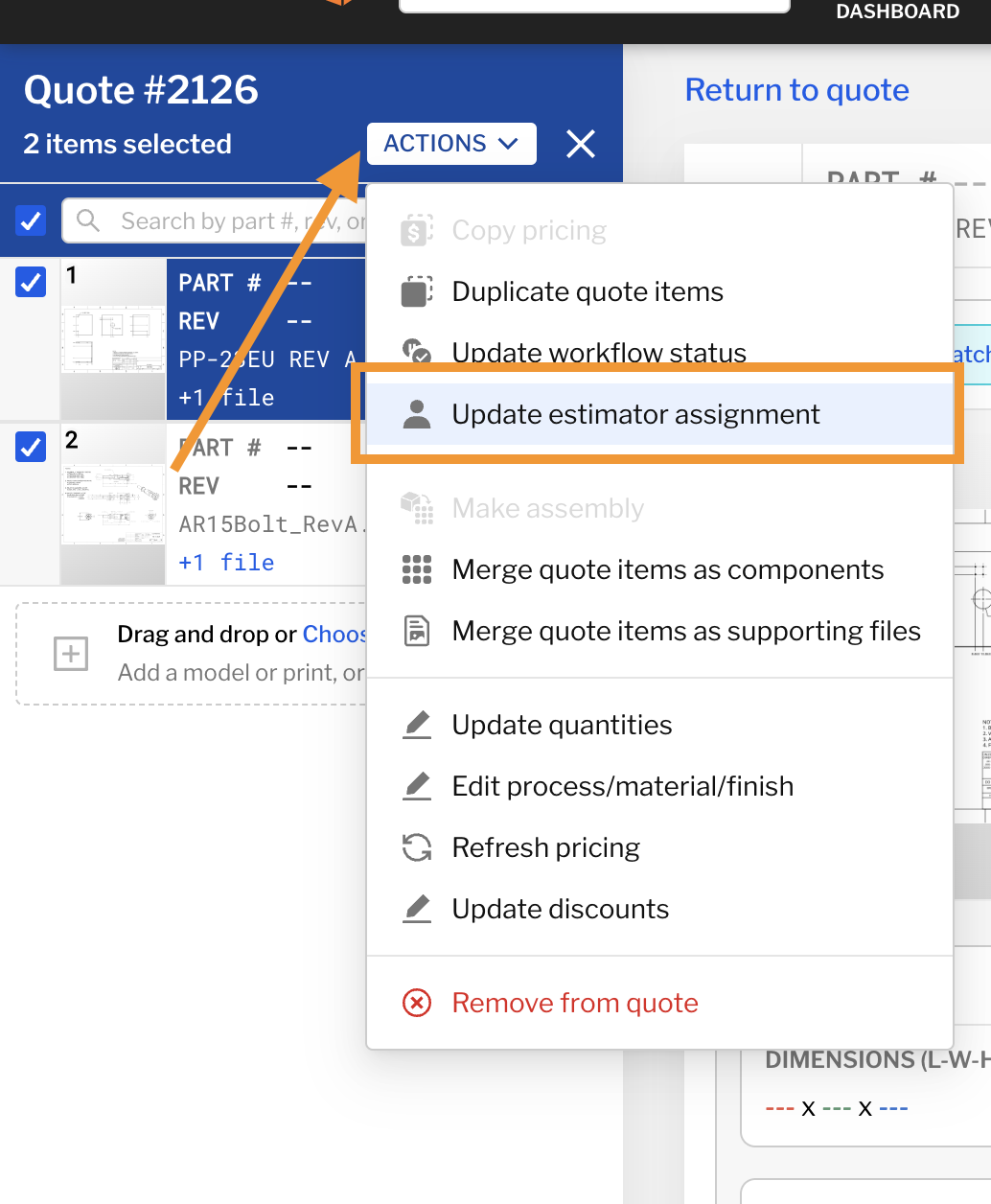Image resolution: width=991 pixels, height=1204 pixels.
Task: Click the magnifier search icon
Action: coord(88,221)
